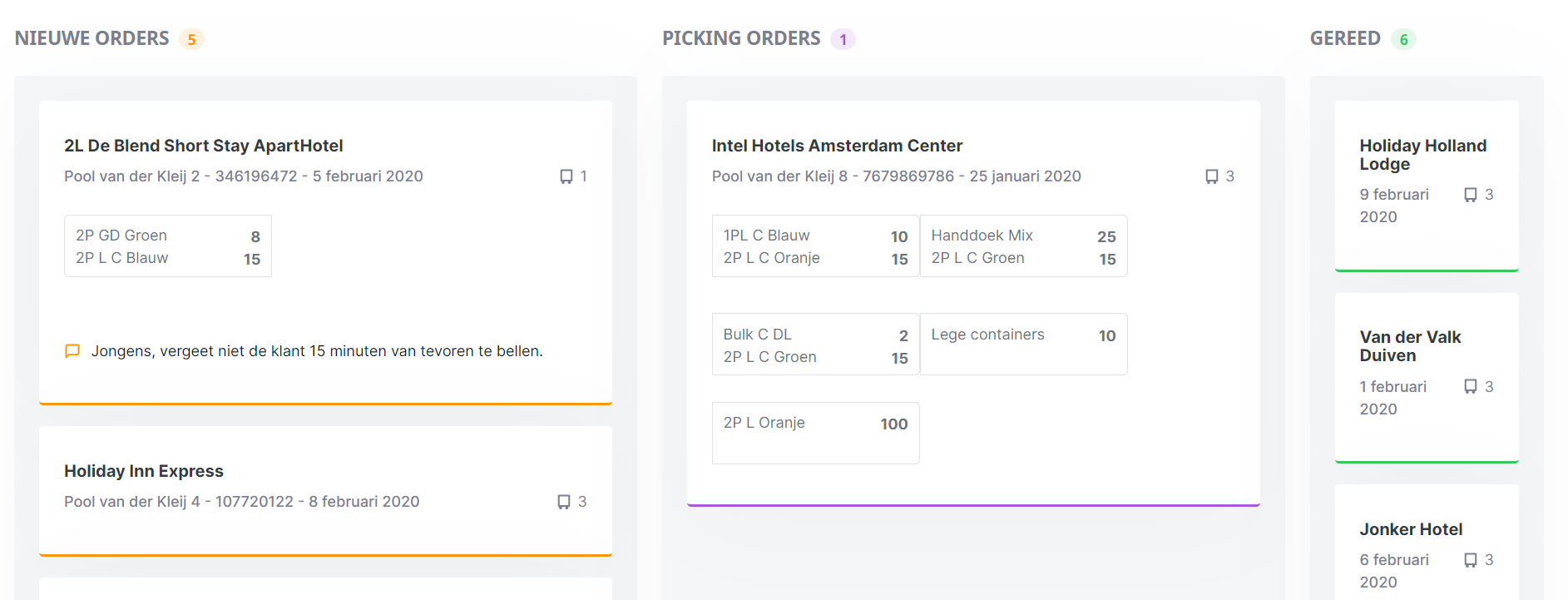1568x600 pixels.
Task: Click the purple Picking Orders count badge
Action: pos(843,39)
